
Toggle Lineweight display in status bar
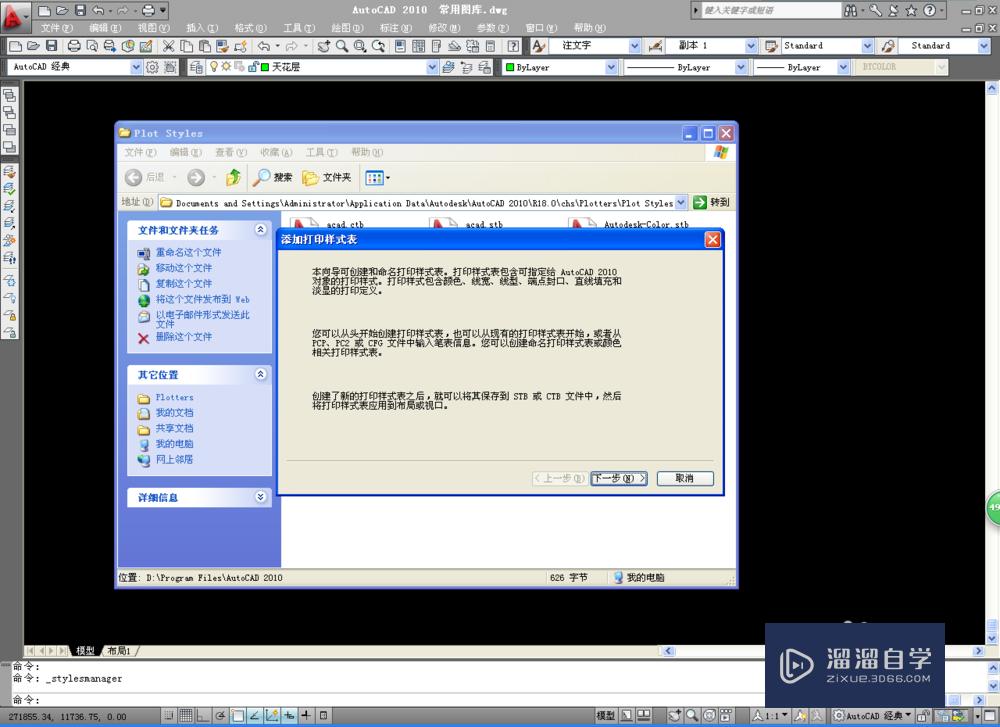pos(306,716)
